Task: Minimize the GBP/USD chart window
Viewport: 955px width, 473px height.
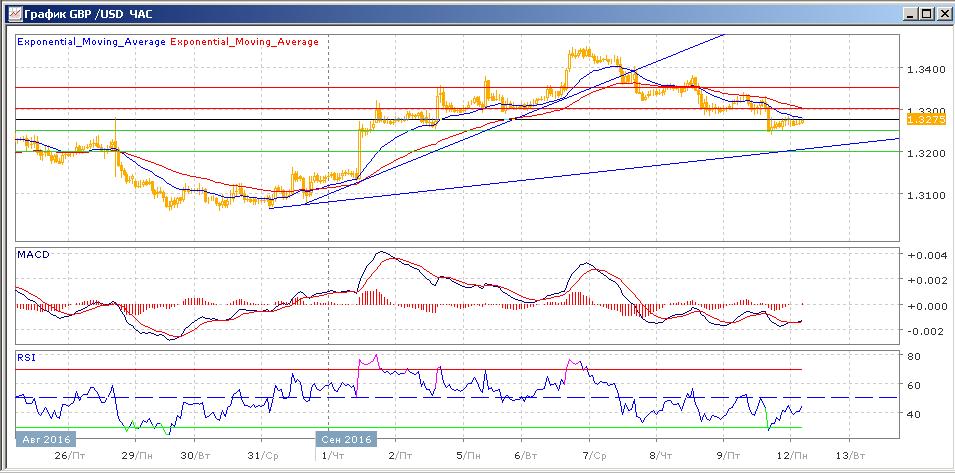Action: pyautogui.click(x=910, y=13)
